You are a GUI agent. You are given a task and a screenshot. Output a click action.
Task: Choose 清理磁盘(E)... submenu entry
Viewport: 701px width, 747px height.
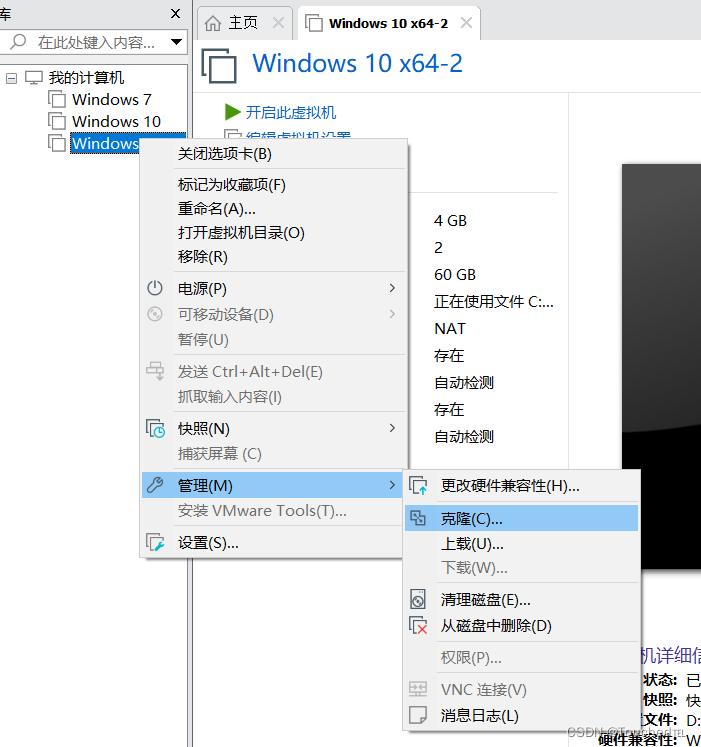point(521,599)
